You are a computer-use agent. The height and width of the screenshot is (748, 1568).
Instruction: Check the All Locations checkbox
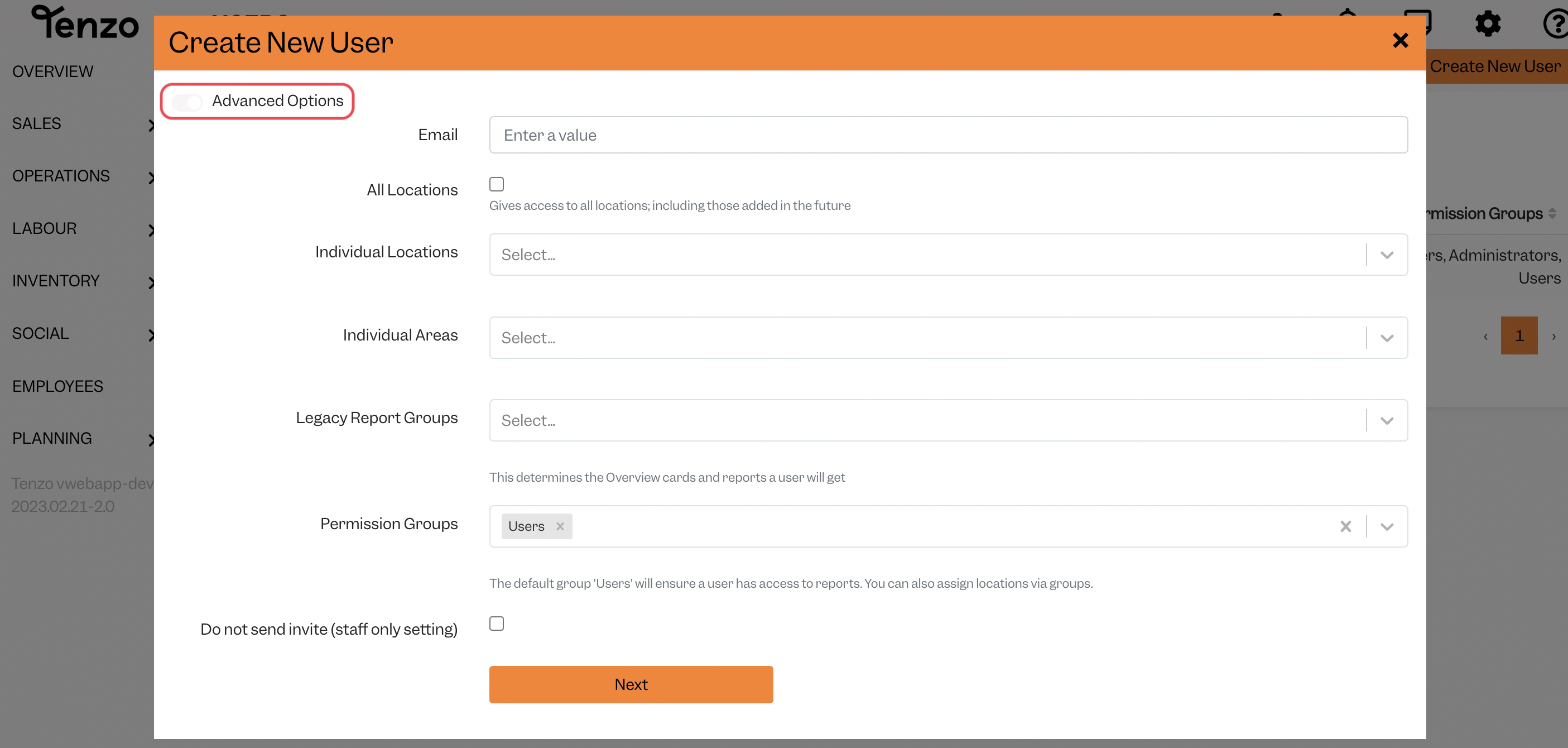496,184
